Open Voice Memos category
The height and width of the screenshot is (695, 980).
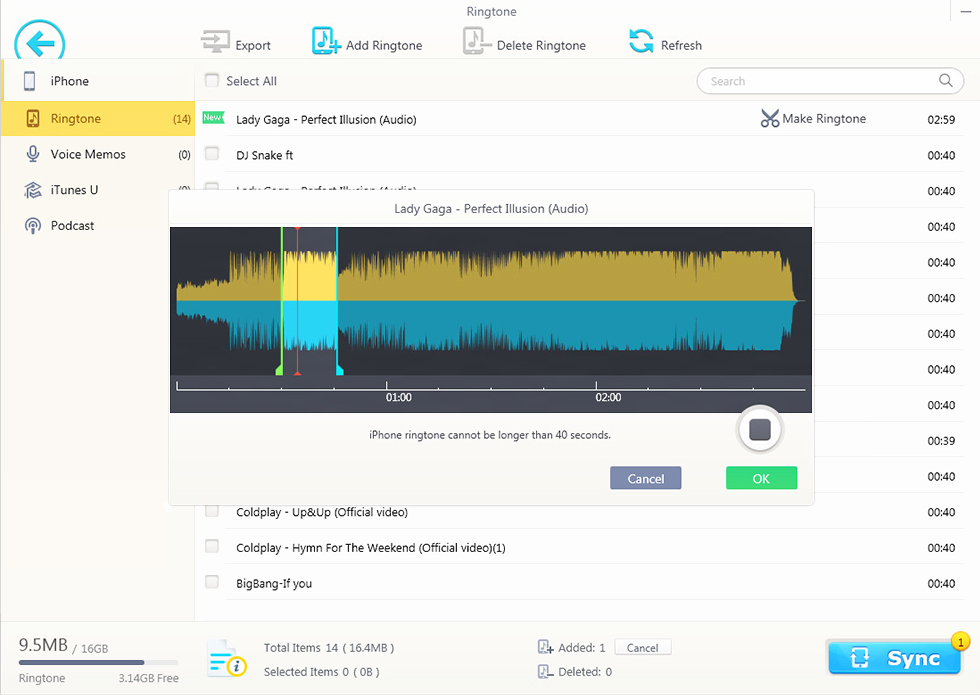(x=98, y=154)
